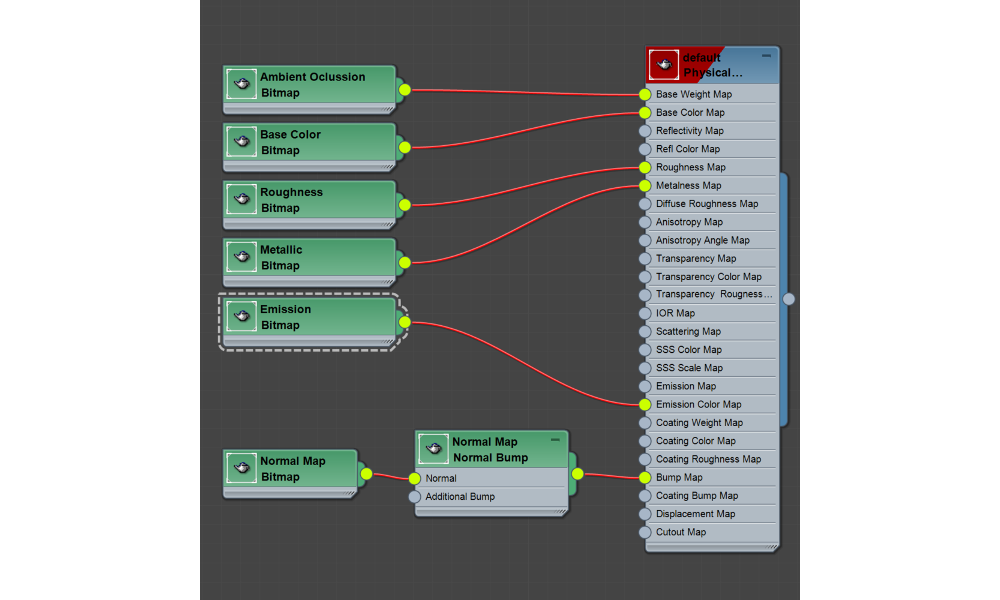Select the Coating Color Map slot

pyautogui.click(x=695, y=441)
